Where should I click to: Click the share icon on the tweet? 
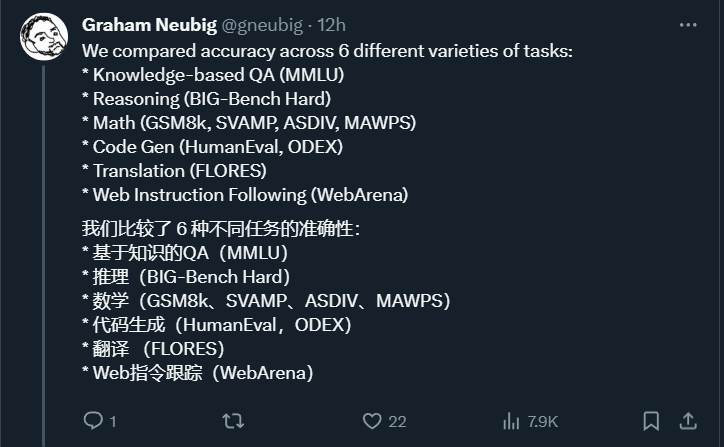click(689, 421)
